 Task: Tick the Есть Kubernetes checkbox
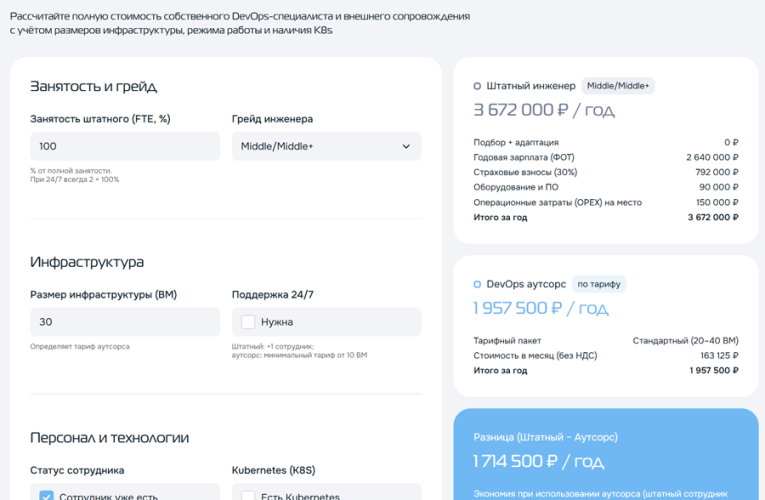click(248, 496)
